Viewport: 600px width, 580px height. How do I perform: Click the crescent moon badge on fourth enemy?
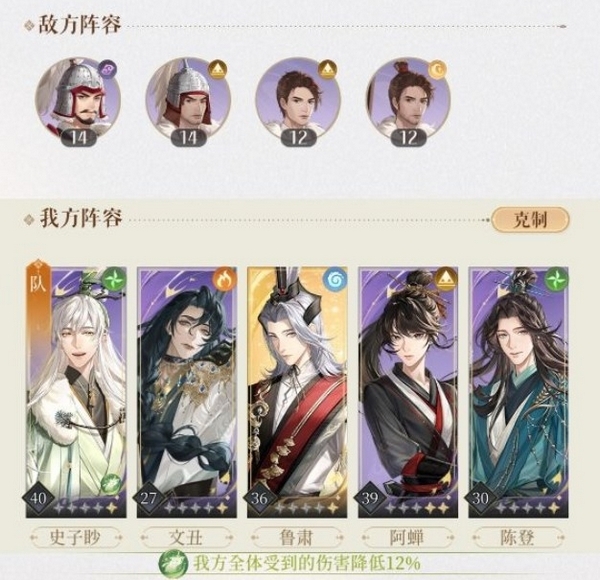[x=438, y=70]
